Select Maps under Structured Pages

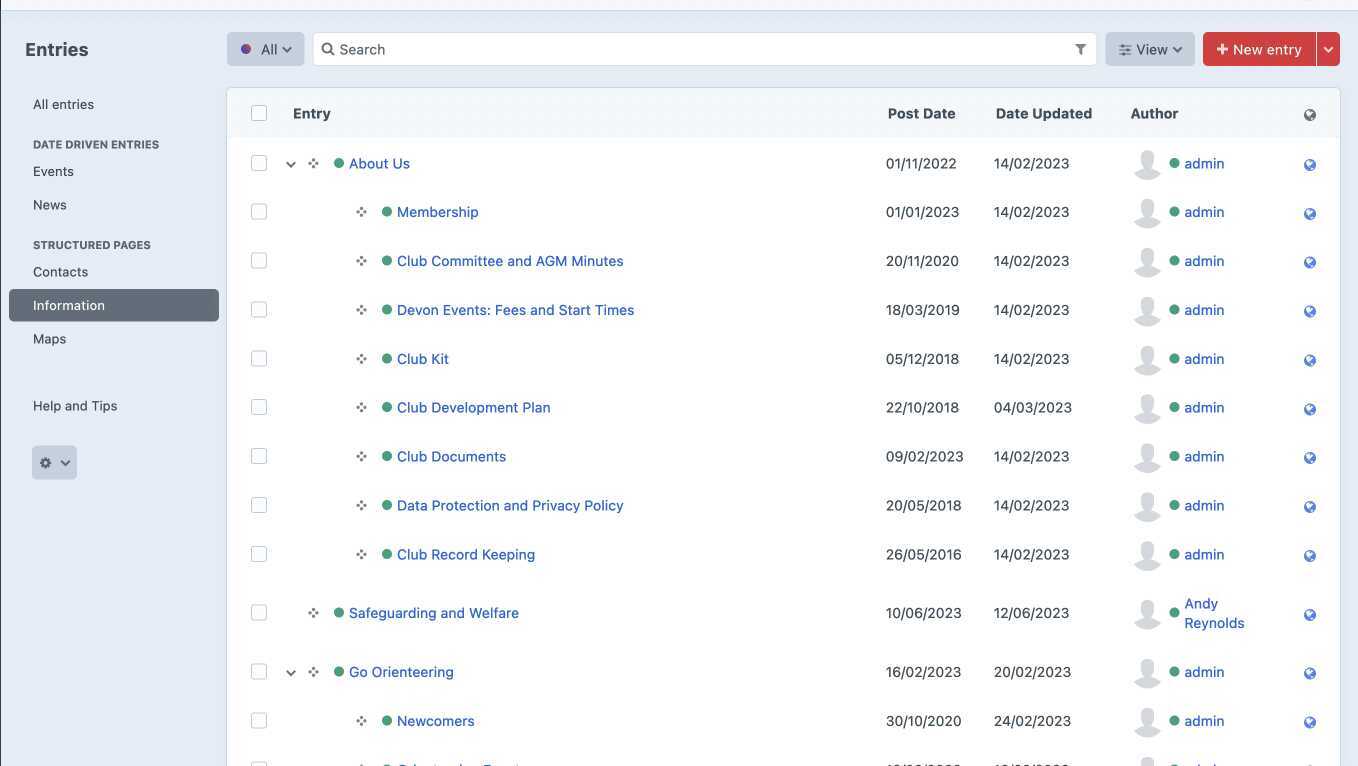click(49, 338)
